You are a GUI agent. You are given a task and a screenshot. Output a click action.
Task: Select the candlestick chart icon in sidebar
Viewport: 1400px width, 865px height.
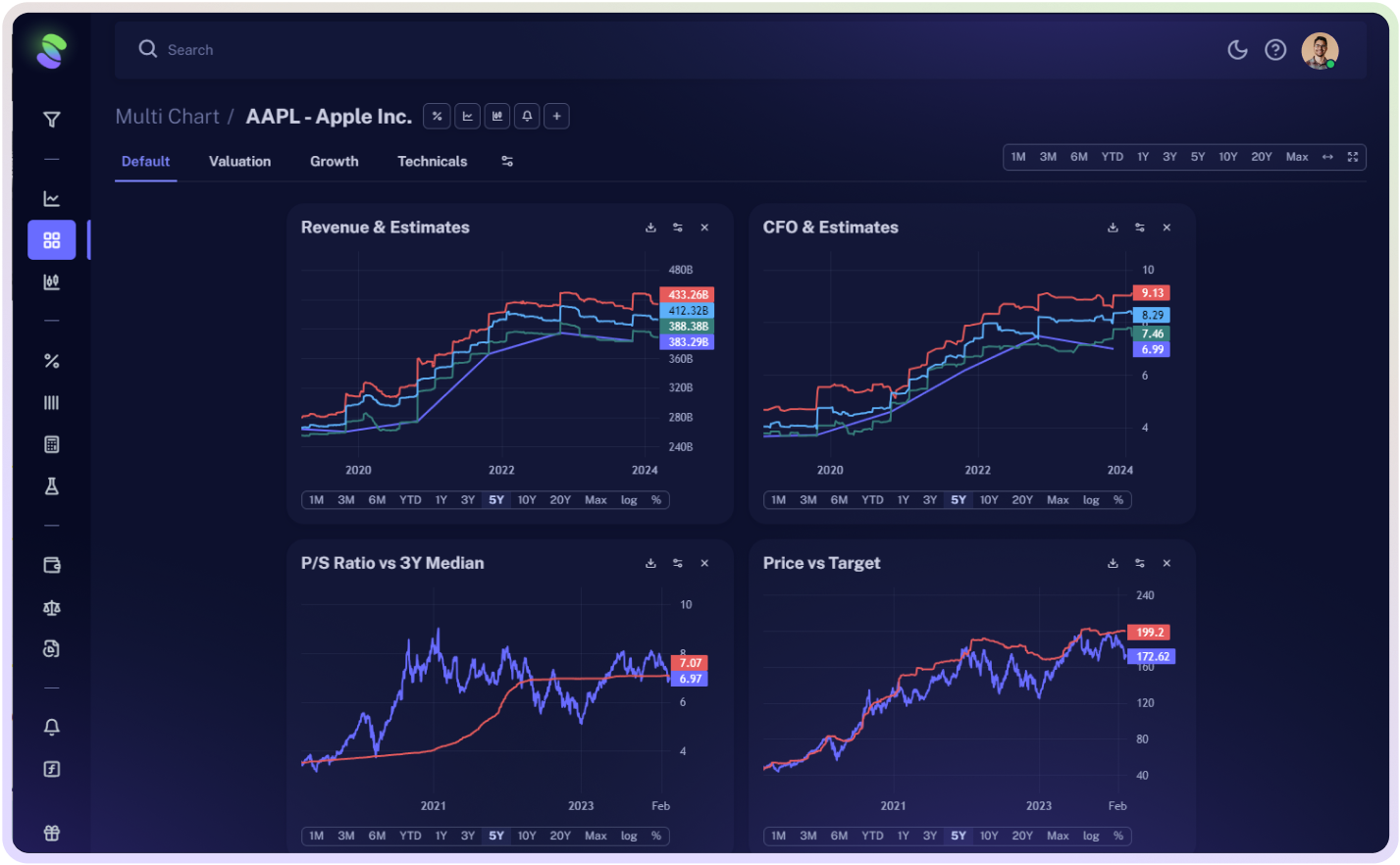click(x=51, y=281)
